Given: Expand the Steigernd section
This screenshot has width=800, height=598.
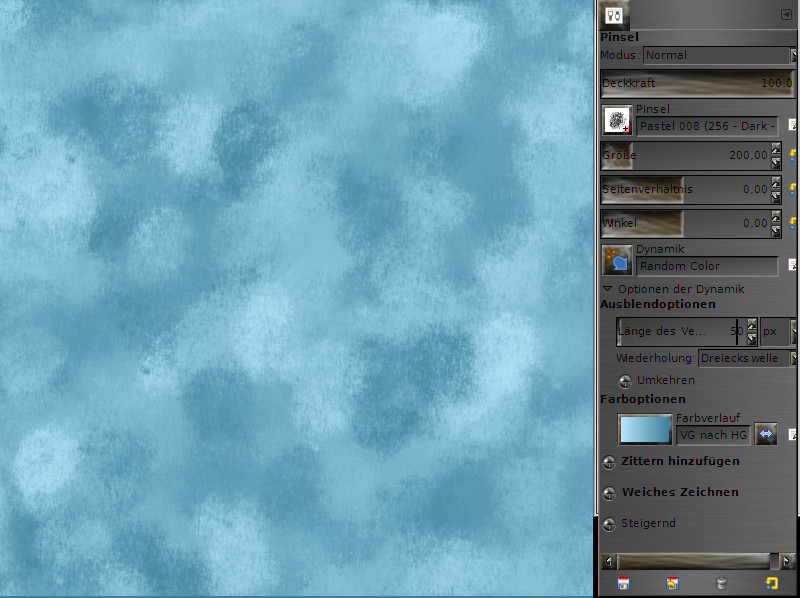Looking at the screenshot, I should 609,523.
